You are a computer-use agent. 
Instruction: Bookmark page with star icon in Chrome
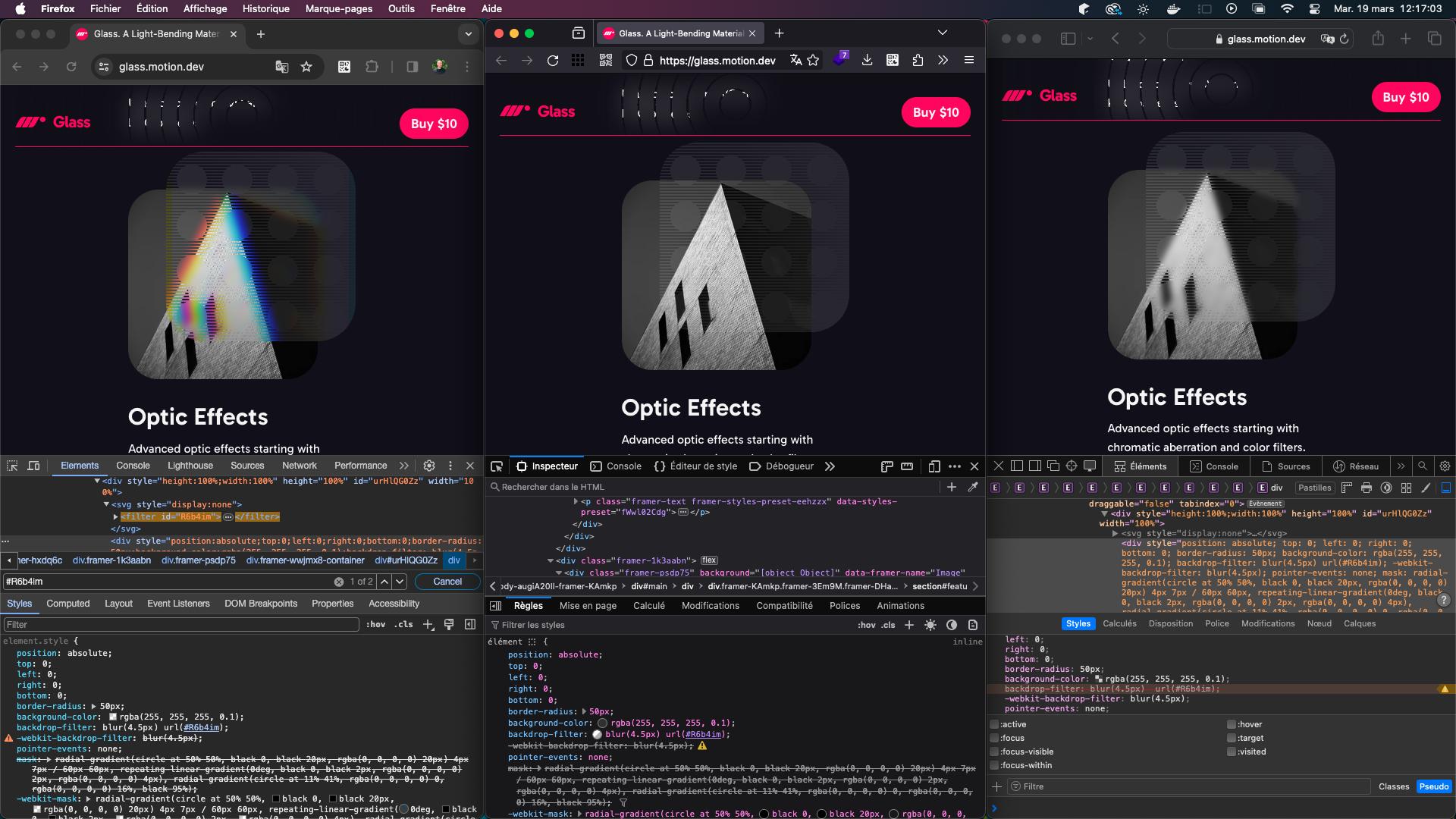tap(306, 67)
